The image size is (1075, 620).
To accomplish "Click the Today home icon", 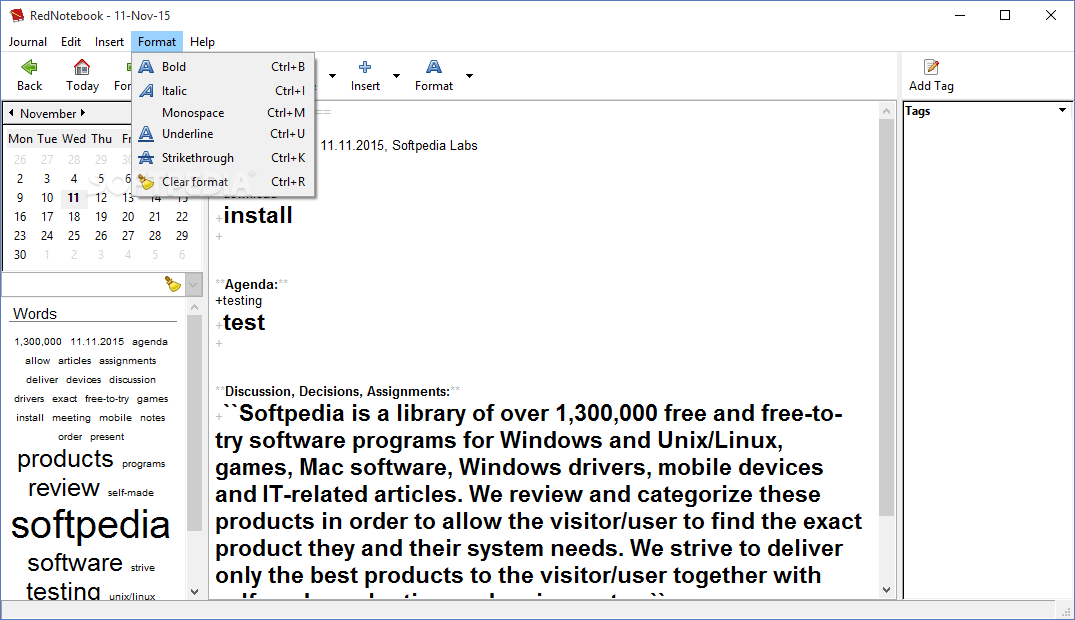I will [82, 67].
